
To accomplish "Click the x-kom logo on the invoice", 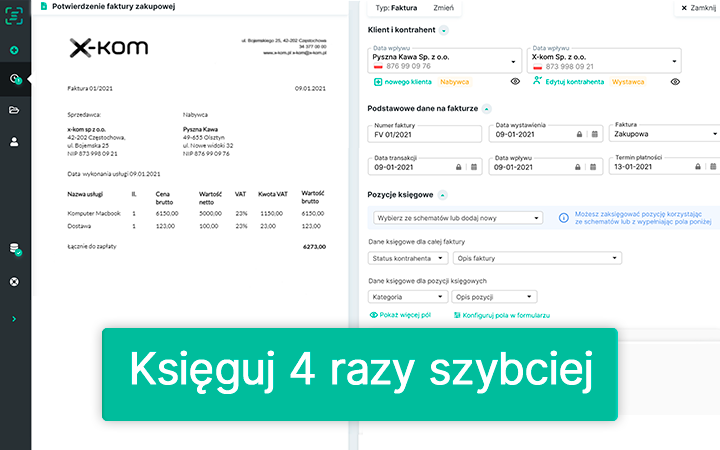I will [x=108, y=48].
